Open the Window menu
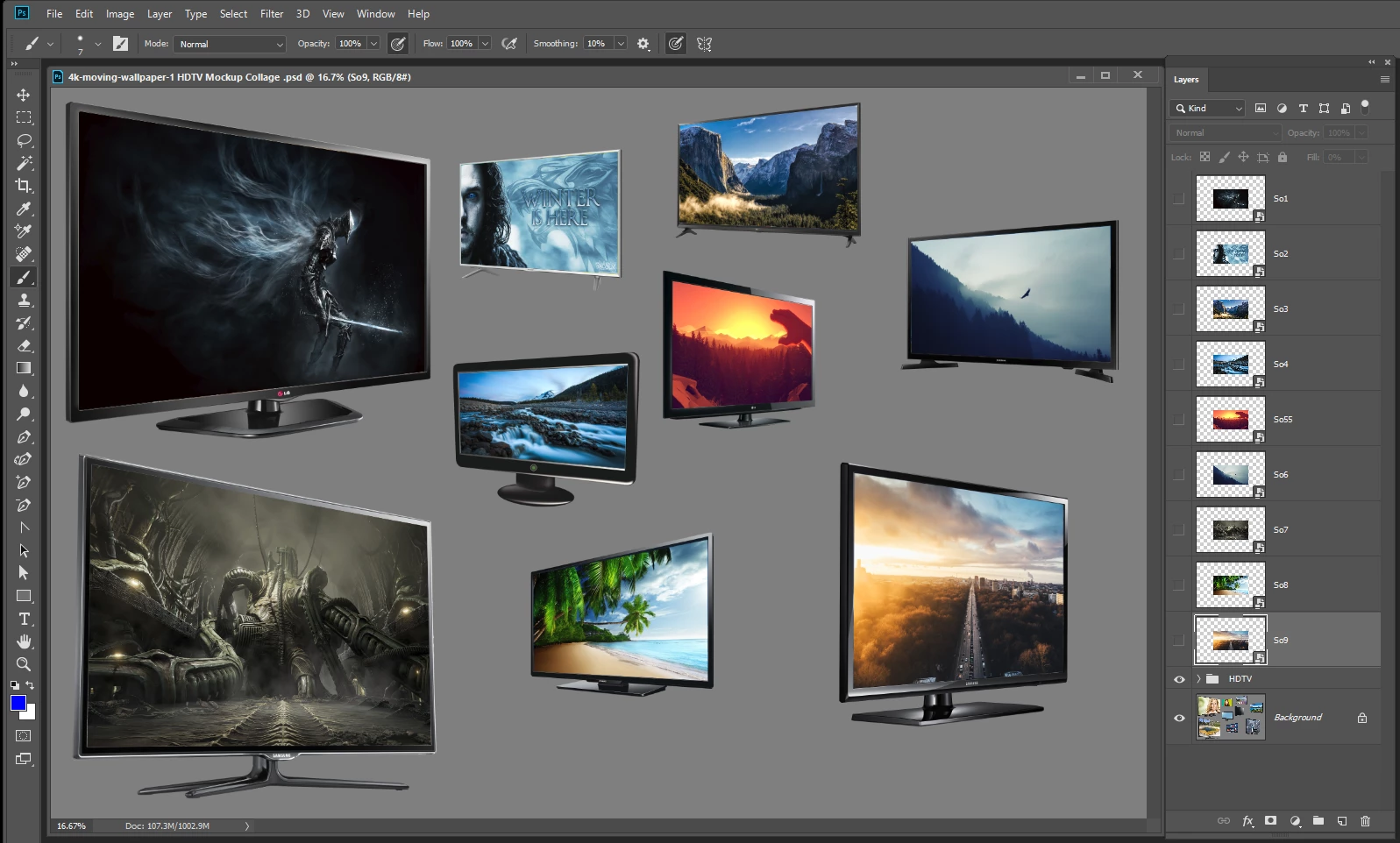The image size is (1400, 843). (x=375, y=14)
